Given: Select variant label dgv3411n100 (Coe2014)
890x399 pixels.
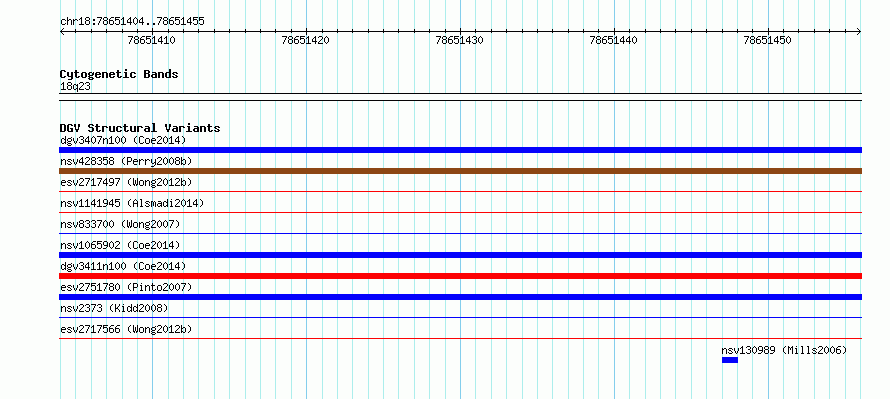Looking at the screenshot, I should pyautogui.click(x=123, y=266).
